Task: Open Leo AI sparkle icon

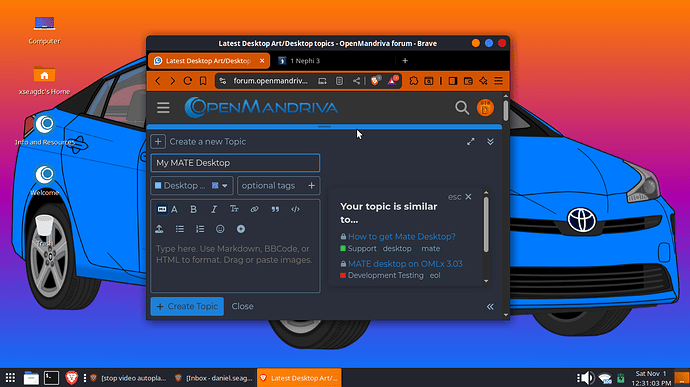Action: coord(483,81)
